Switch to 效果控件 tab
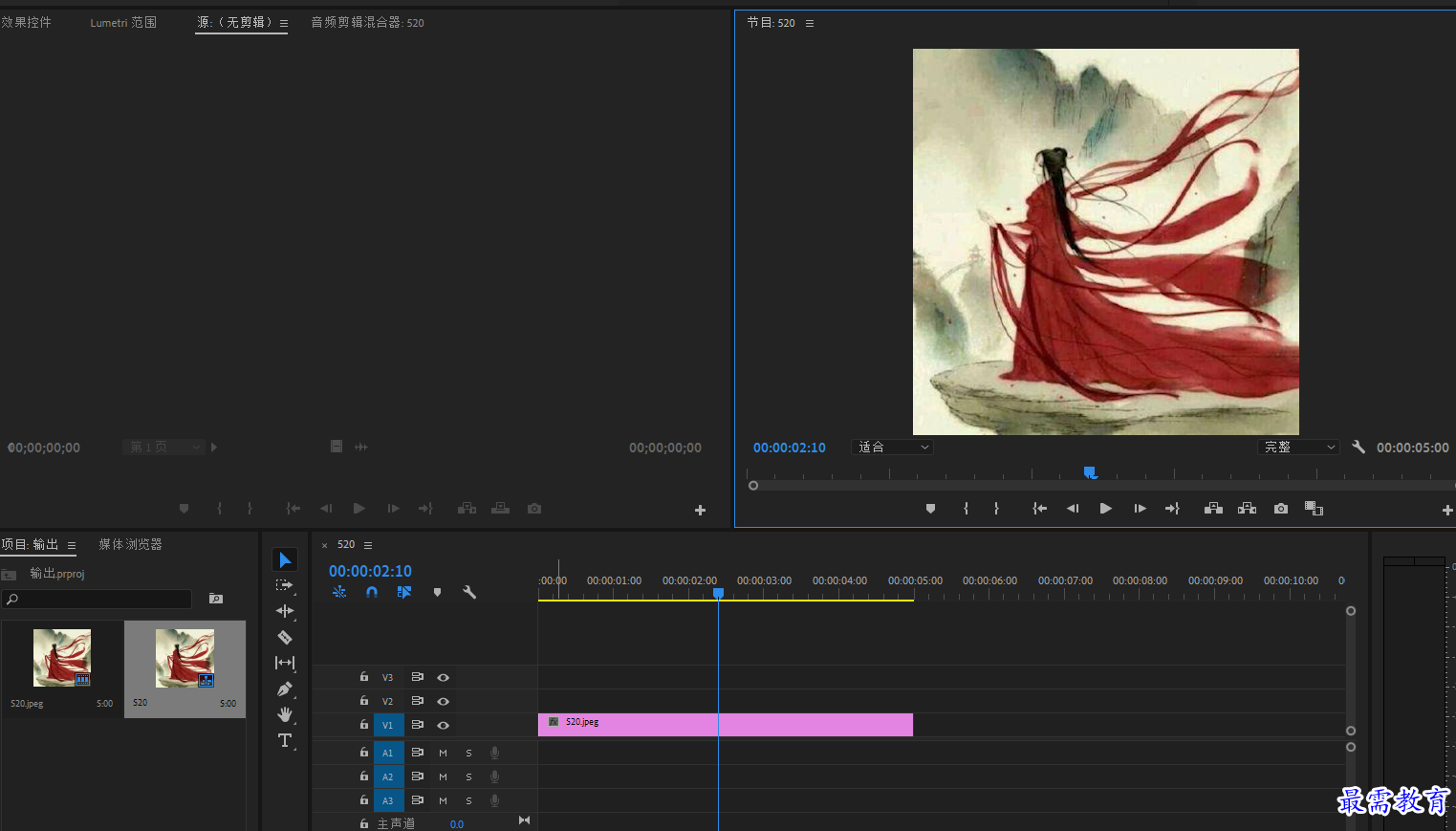Viewport: 1456px width, 831px height. (x=26, y=22)
